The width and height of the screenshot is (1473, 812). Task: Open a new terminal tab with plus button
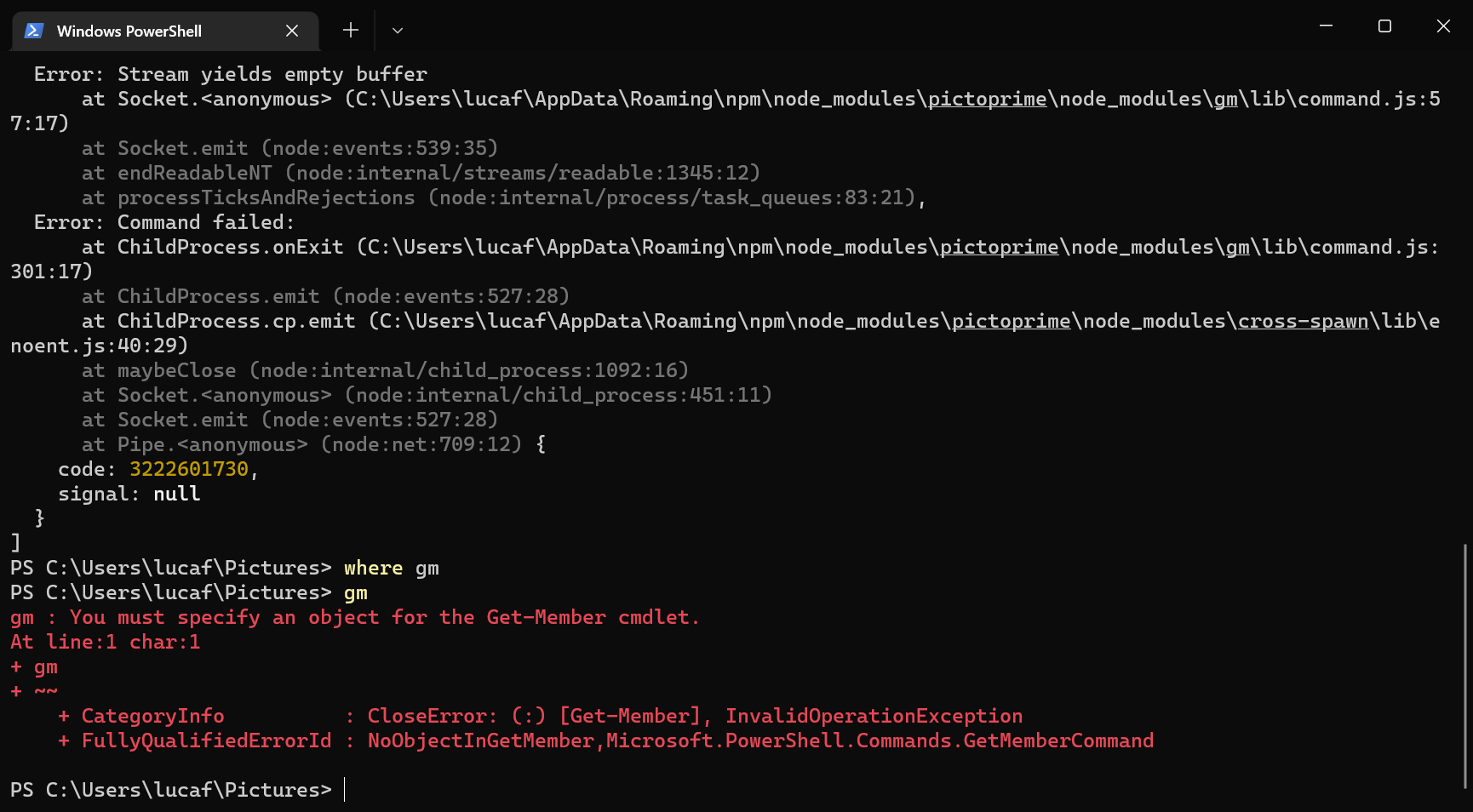click(350, 30)
